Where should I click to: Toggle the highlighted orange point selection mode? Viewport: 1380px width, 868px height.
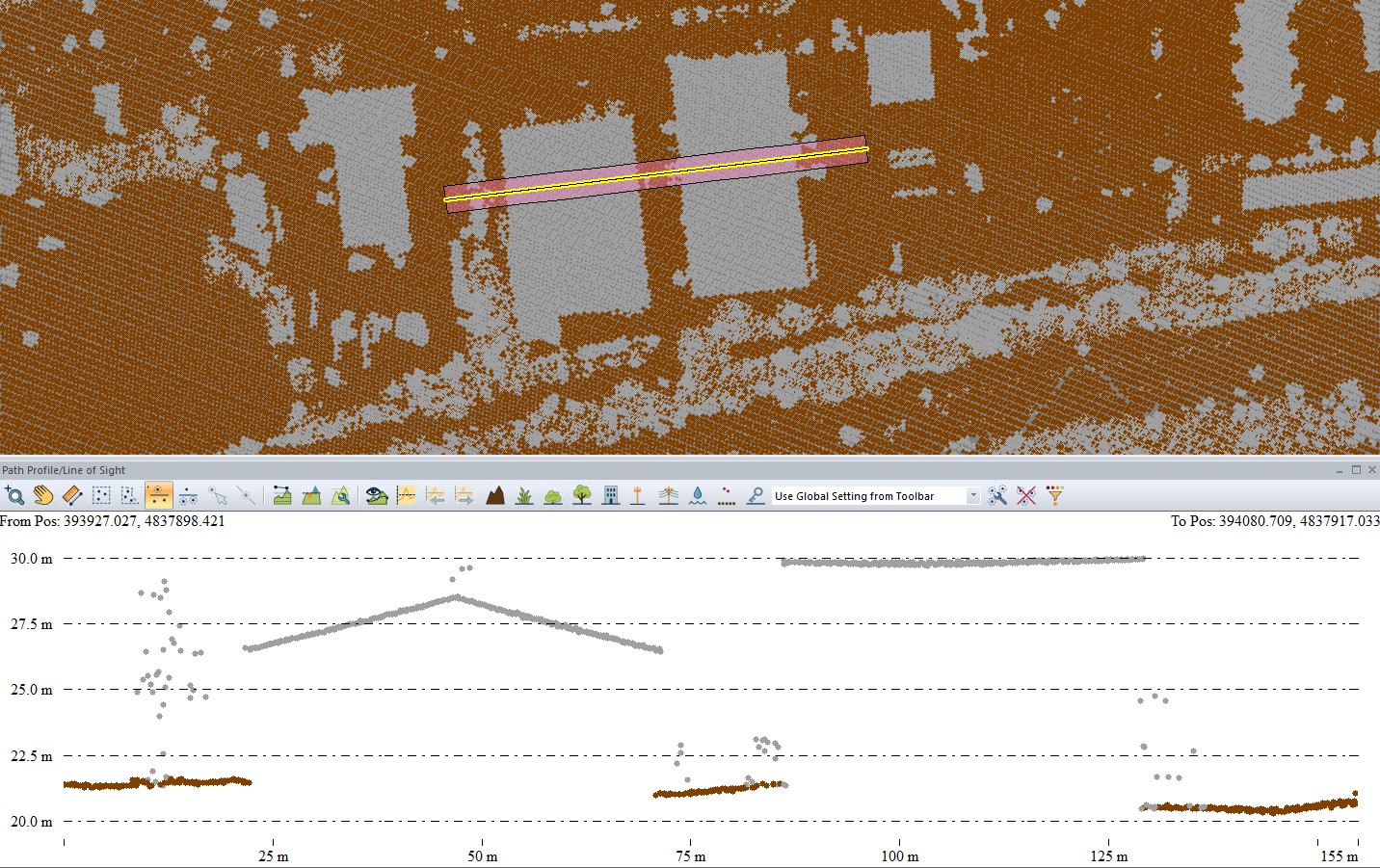click(x=159, y=495)
